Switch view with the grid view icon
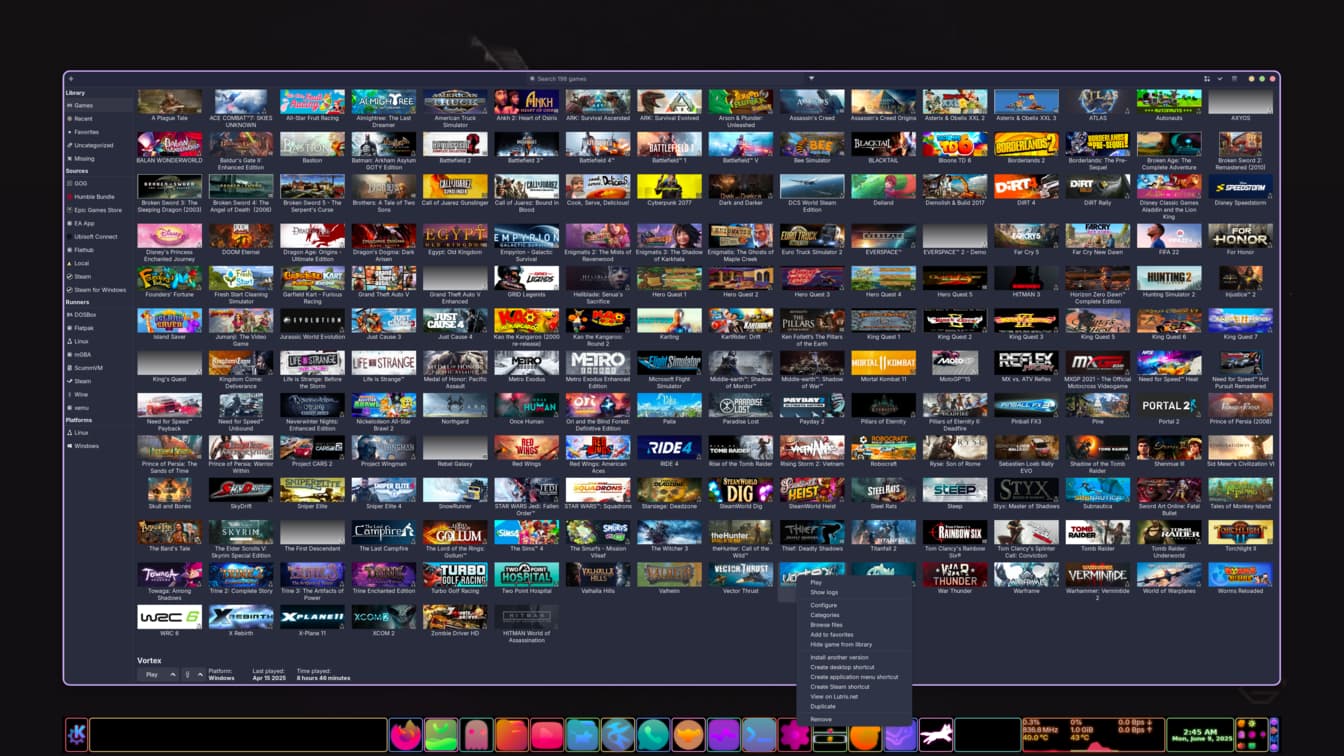1344x756 pixels. coord(1207,78)
